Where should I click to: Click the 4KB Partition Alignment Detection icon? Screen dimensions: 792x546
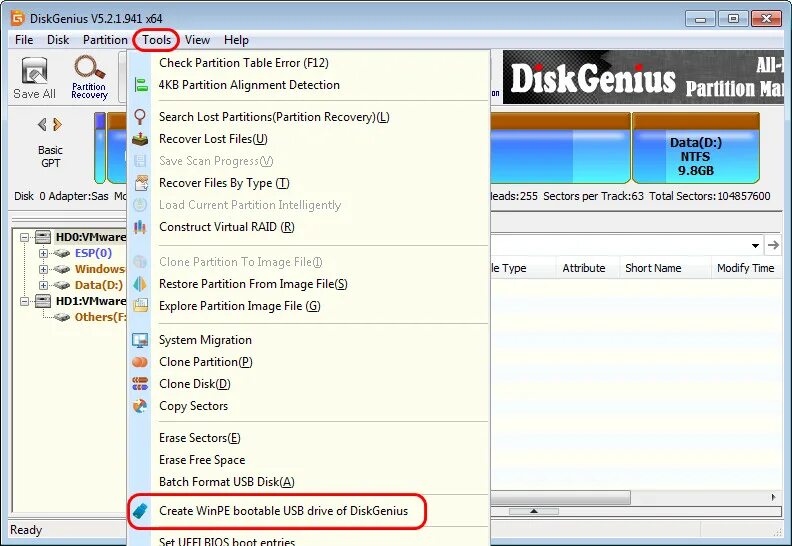tap(140, 84)
